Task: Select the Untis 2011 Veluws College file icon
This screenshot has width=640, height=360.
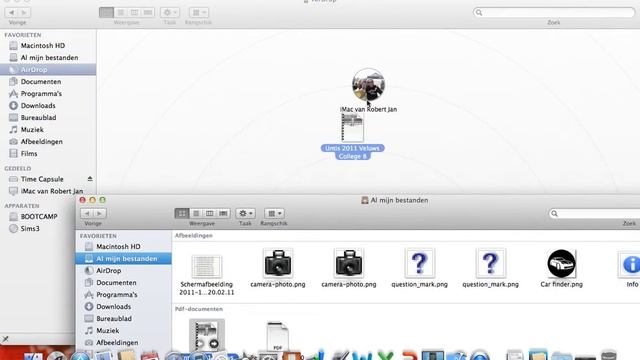Action: 352,127
